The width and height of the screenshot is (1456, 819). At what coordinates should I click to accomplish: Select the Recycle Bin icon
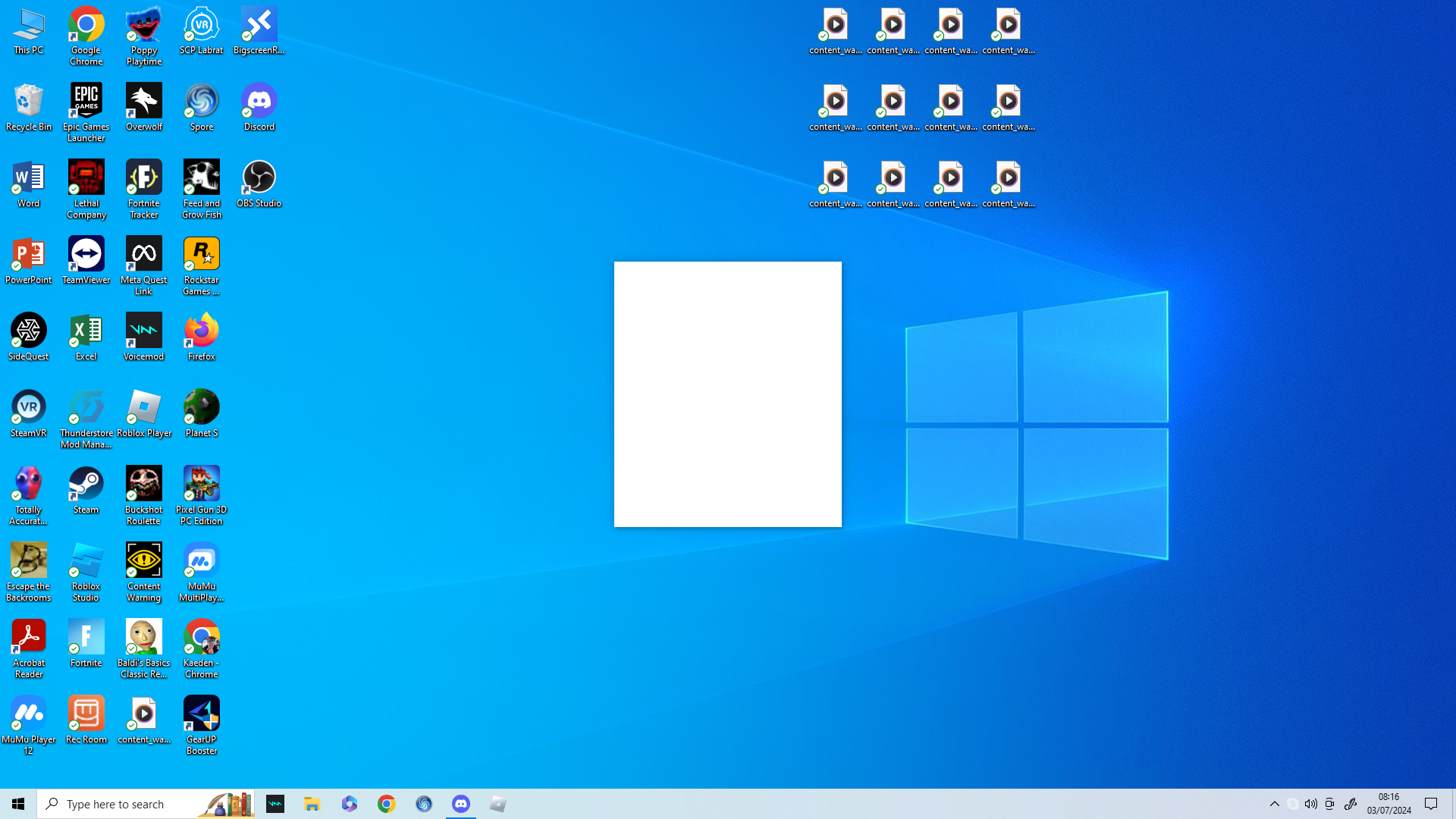click(29, 107)
